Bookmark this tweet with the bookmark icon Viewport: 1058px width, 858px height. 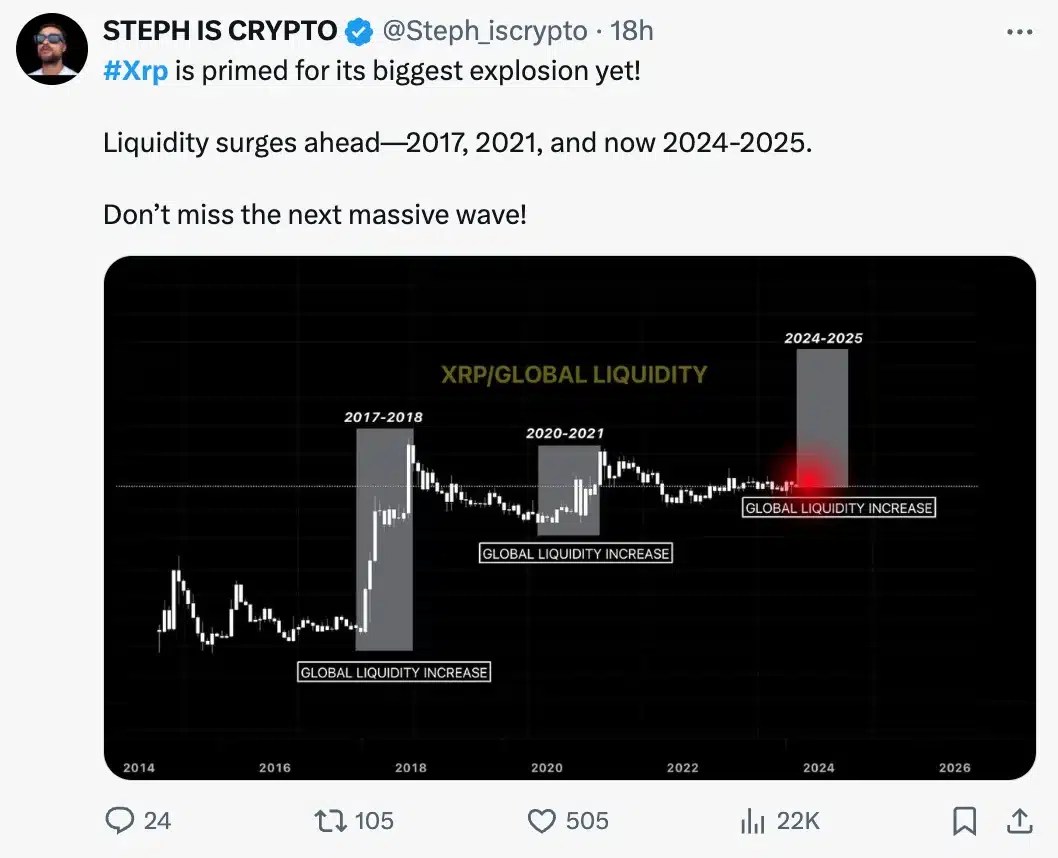pyautogui.click(x=965, y=820)
